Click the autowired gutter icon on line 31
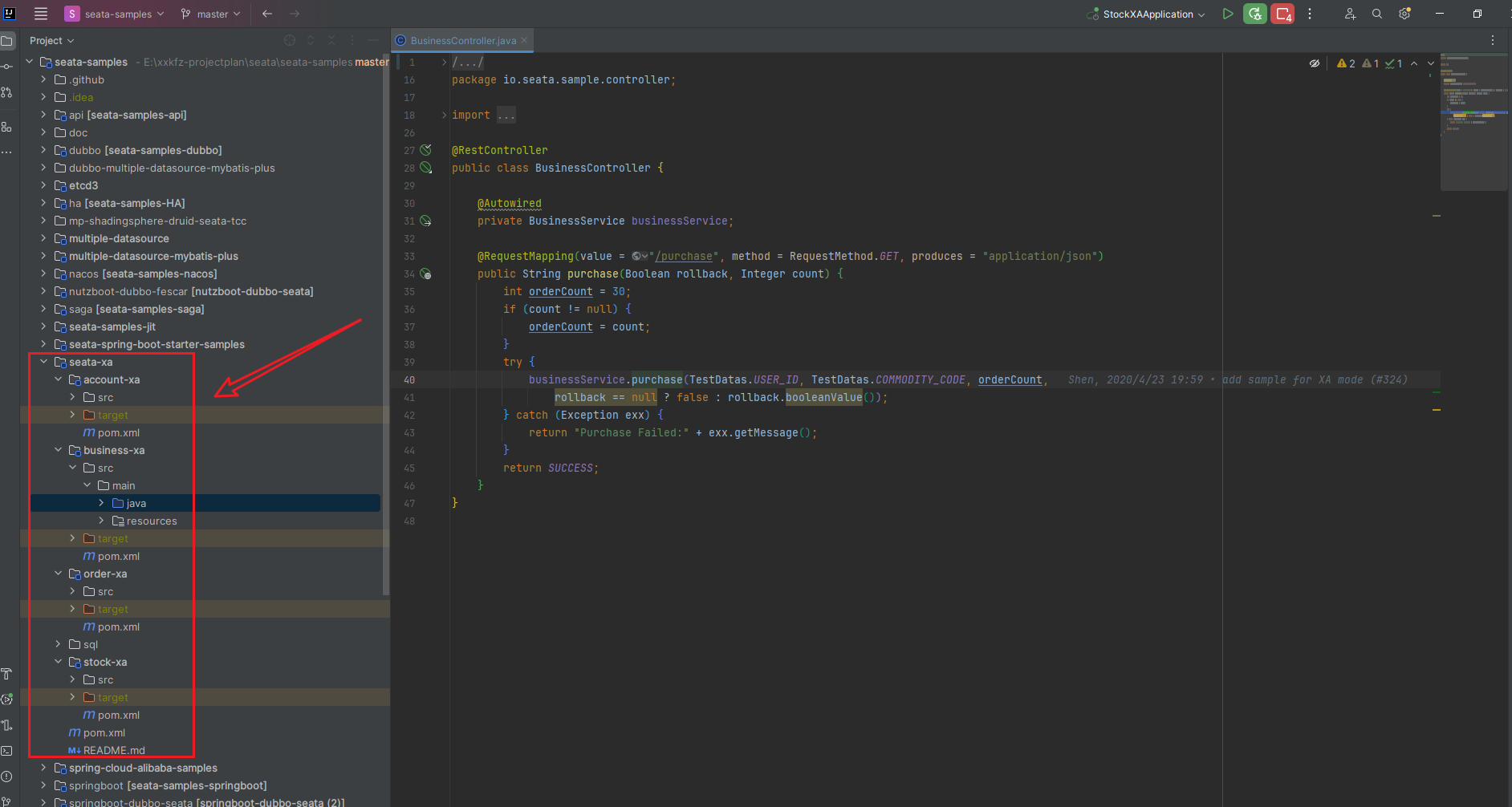Viewport: 1512px width, 807px height. pyautogui.click(x=426, y=221)
